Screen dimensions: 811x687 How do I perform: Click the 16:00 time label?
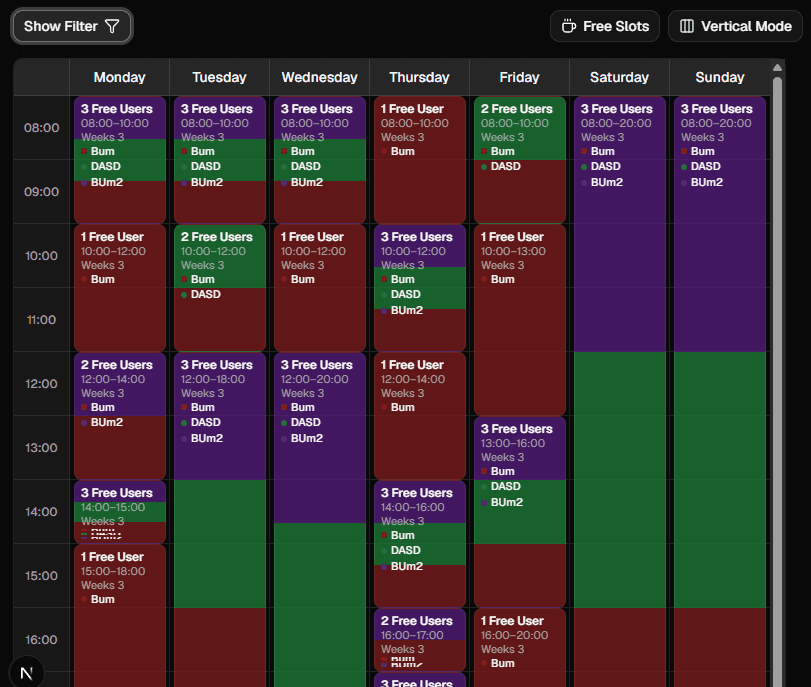click(41, 640)
